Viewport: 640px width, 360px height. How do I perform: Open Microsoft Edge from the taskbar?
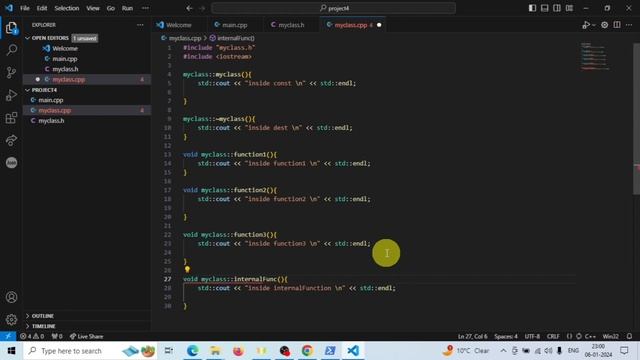pos(192,351)
